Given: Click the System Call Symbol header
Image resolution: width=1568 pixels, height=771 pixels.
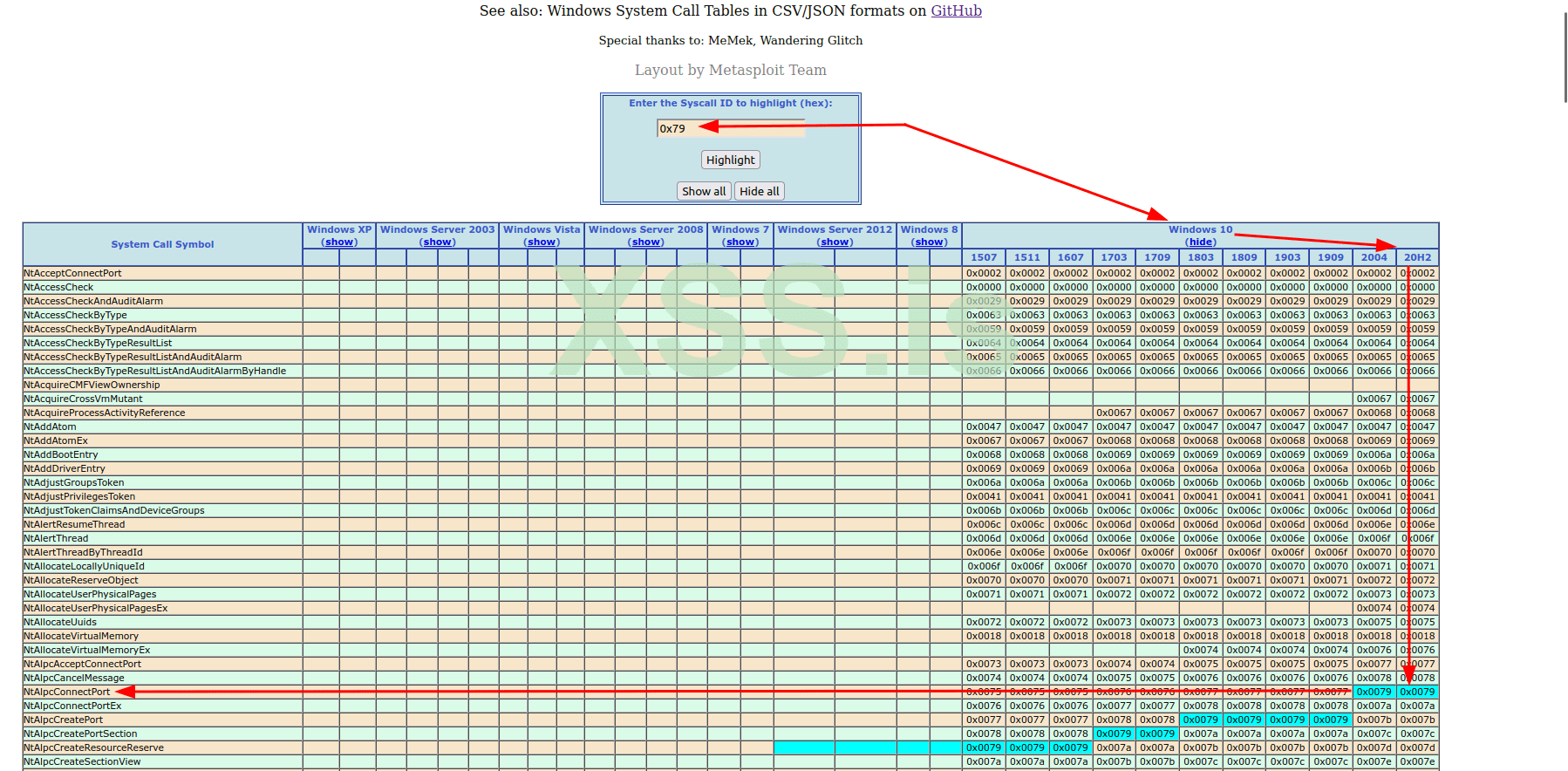Looking at the screenshot, I should (162, 244).
